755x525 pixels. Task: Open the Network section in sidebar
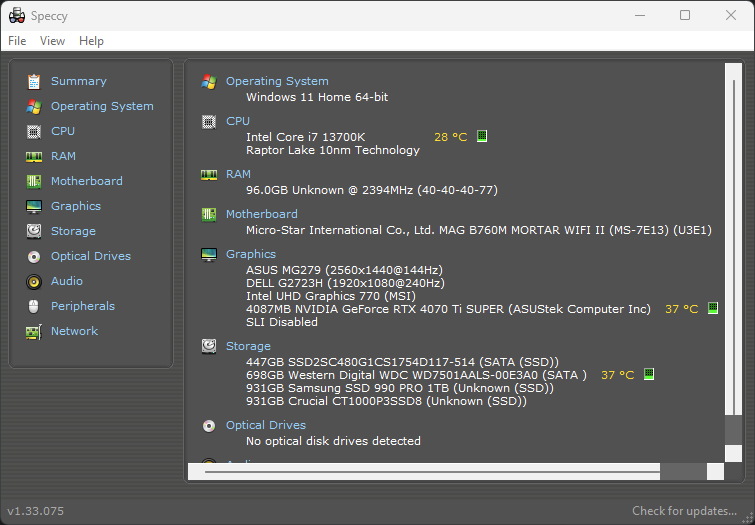click(74, 332)
